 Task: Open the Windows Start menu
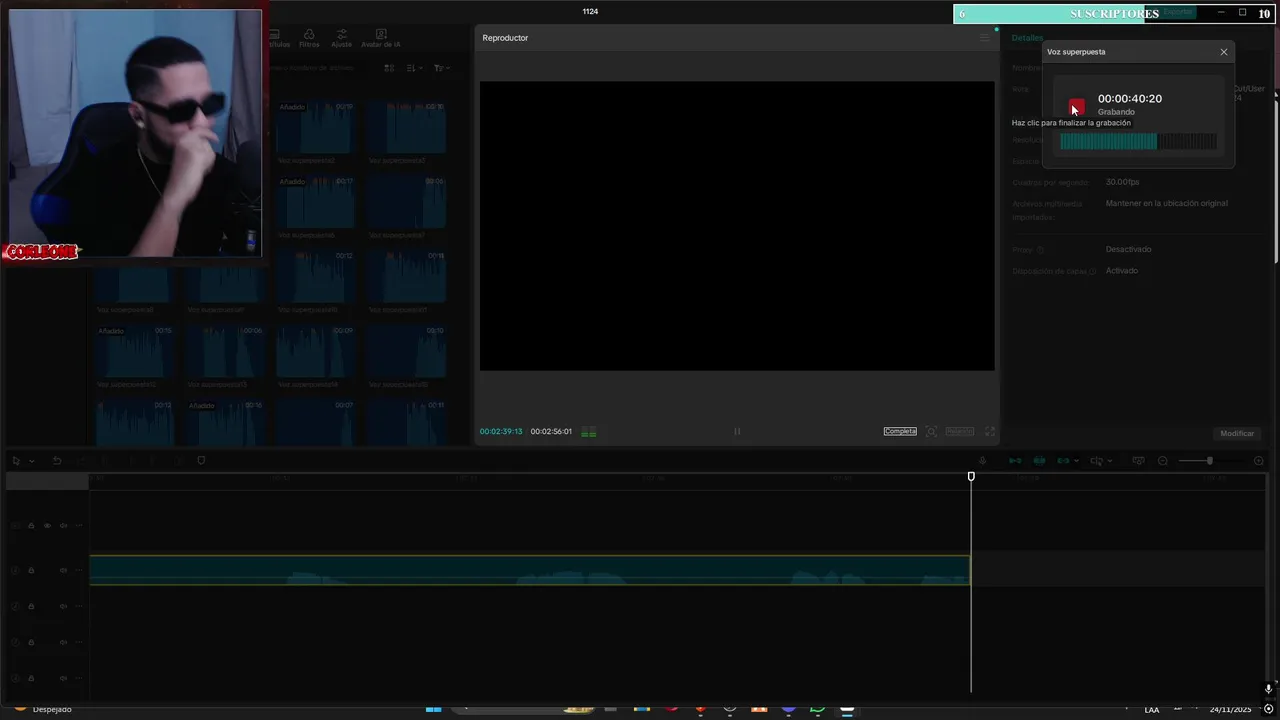pos(433,710)
